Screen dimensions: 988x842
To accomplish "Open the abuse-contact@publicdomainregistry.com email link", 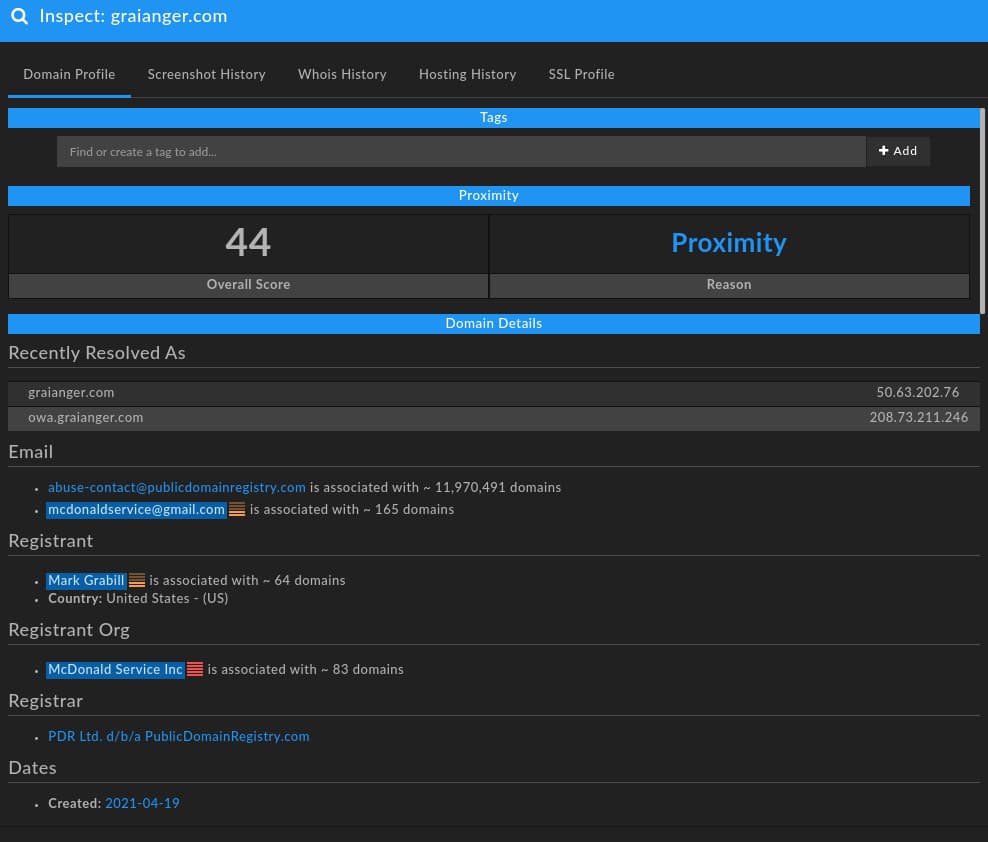I will [x=176, y=488].
